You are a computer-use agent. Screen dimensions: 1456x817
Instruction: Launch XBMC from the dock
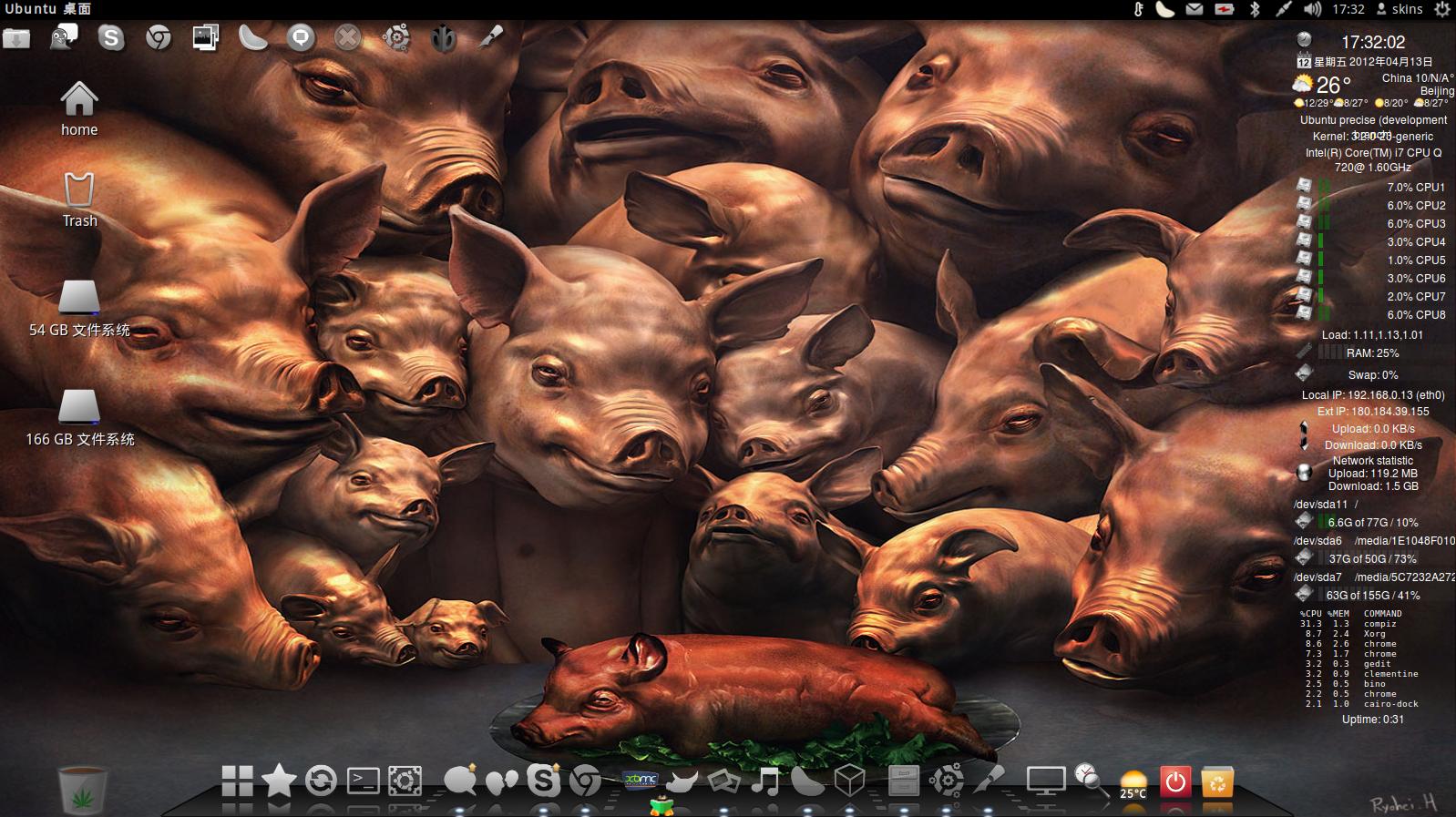pyautogui.click(x=641, y=780)
